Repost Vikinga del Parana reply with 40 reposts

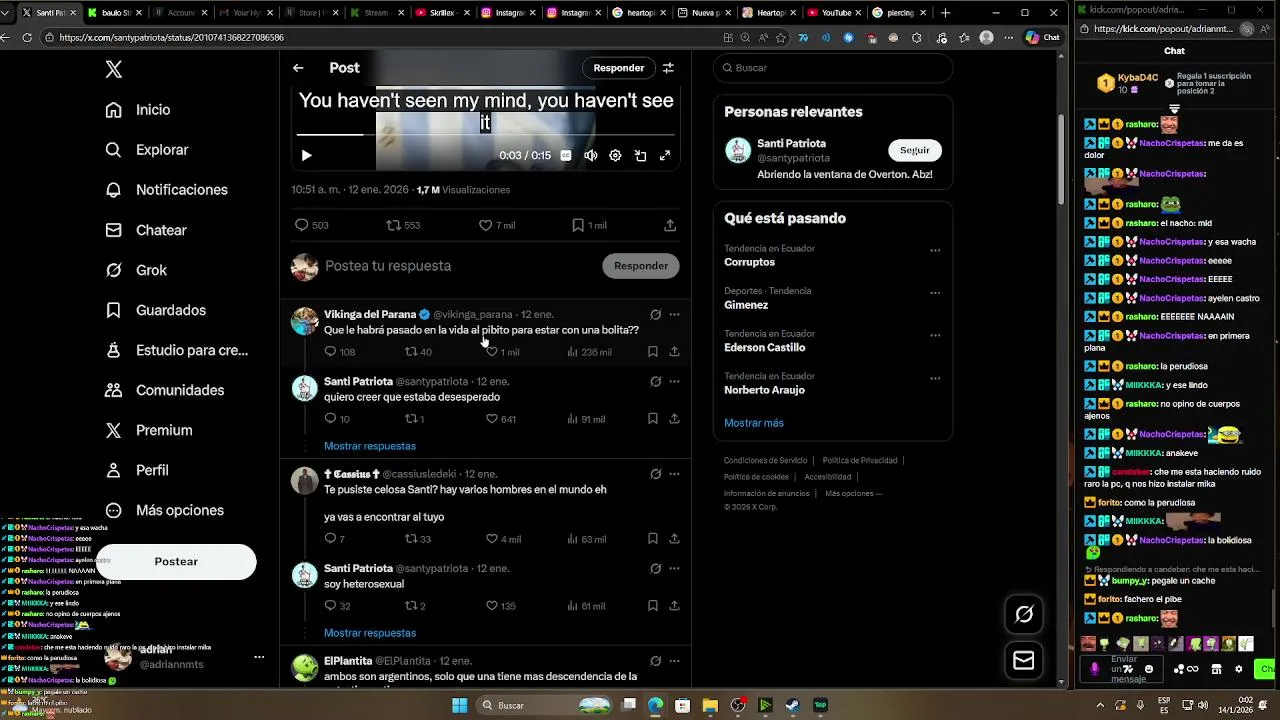coord(418,352)
